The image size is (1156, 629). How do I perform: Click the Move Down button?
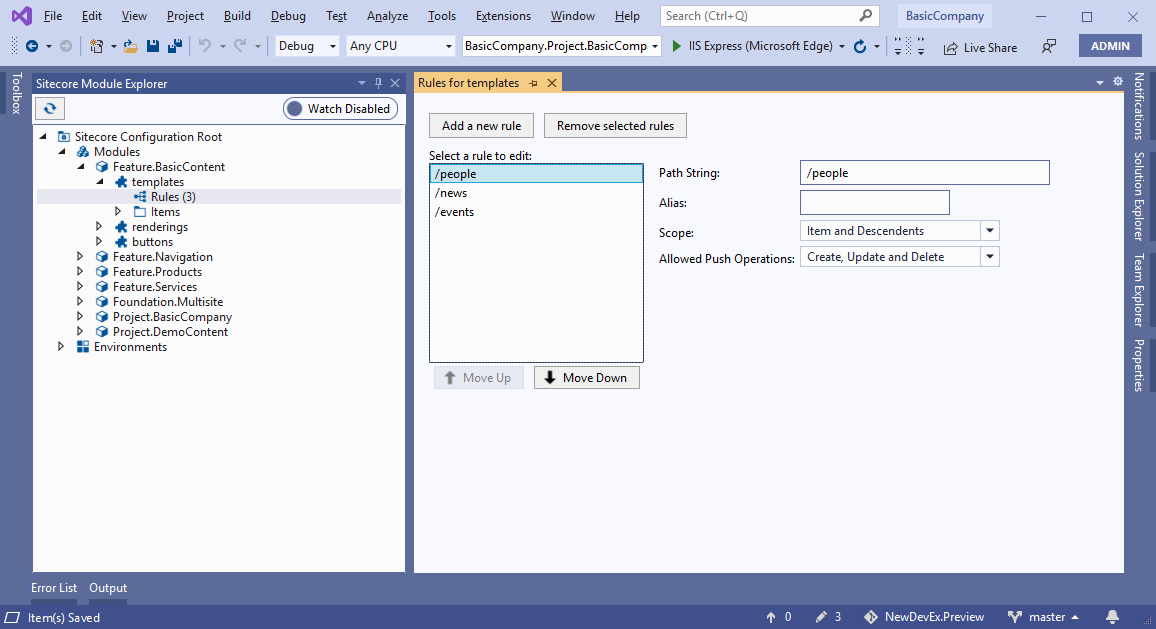(x=587, y=378)
